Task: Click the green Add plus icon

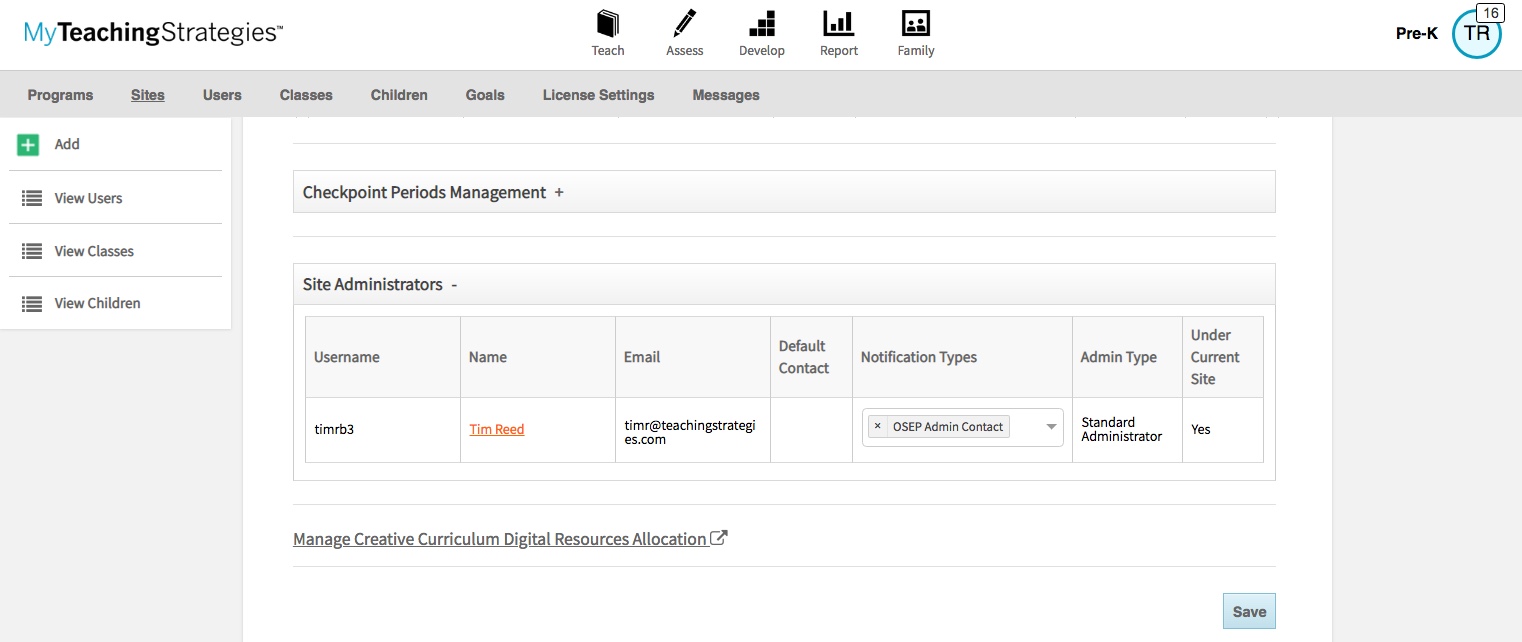Action: (28, 144)
